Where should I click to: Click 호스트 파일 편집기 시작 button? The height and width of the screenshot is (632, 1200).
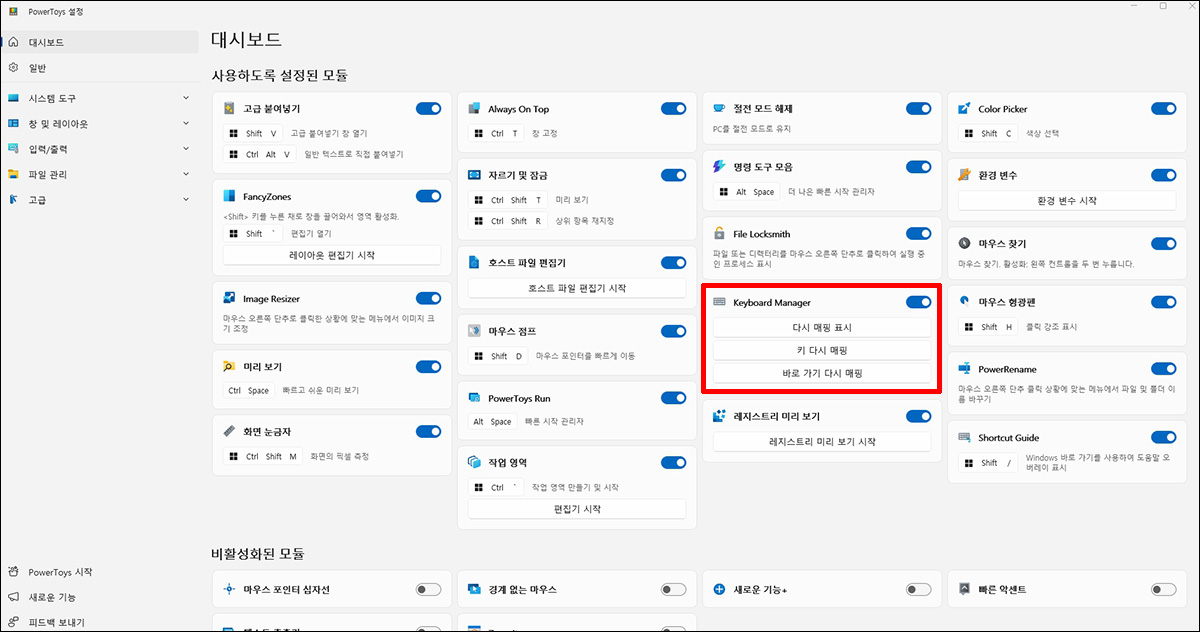pyautogui.click(x=577, y=288)
